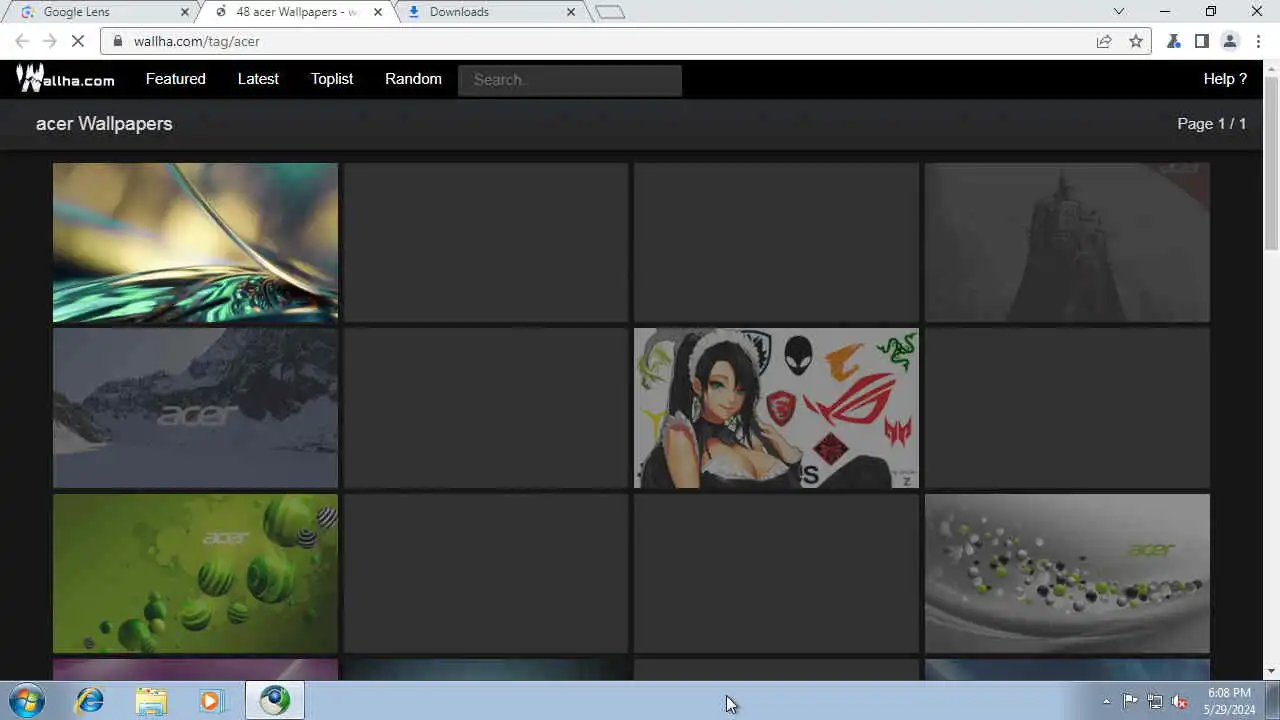Click the Show desktop button
The width and height of the screenshot is (1280, 720).
[1272, 701]
